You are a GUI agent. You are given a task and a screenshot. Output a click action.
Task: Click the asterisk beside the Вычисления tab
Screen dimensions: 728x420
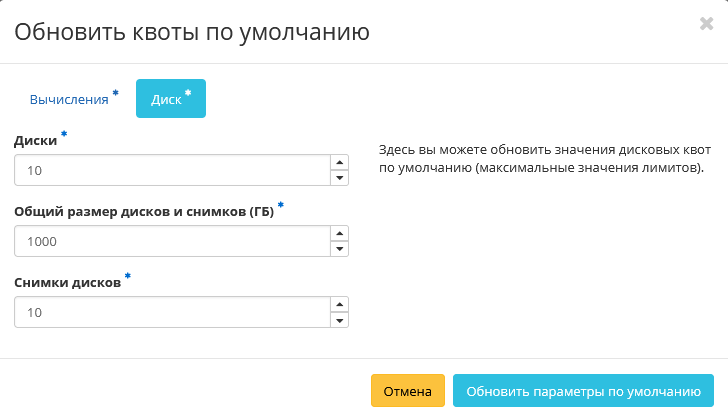[115, 94]
